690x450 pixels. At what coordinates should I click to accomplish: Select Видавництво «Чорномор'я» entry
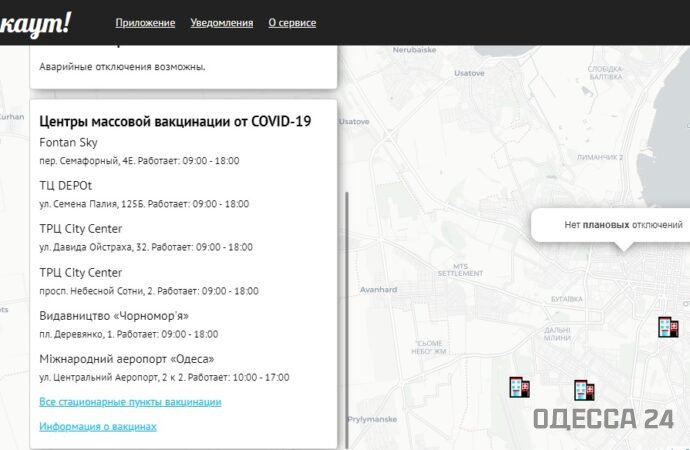click(x=112, y=315)
